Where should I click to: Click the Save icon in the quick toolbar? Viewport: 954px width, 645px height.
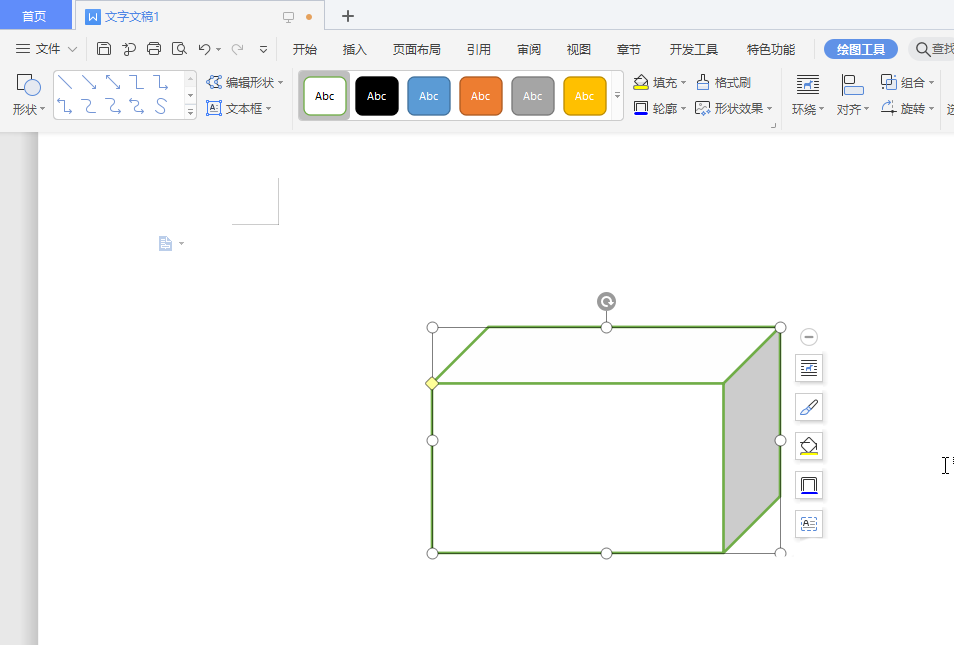(x=104, y=49)
